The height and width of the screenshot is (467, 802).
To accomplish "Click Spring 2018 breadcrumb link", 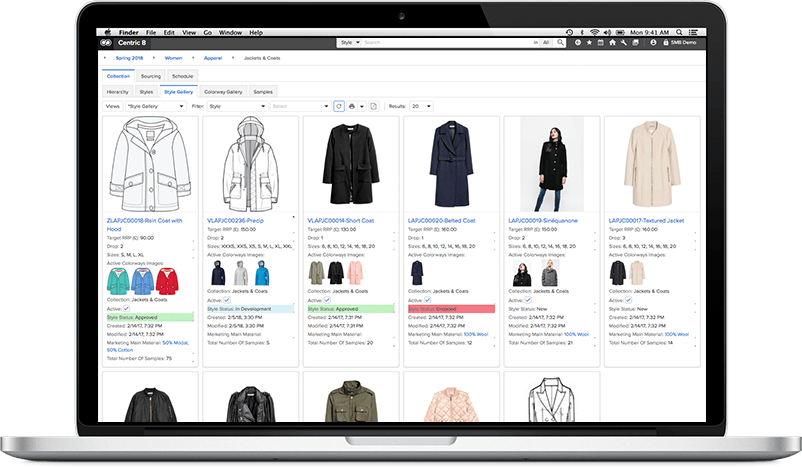I will tap(129, 58).
